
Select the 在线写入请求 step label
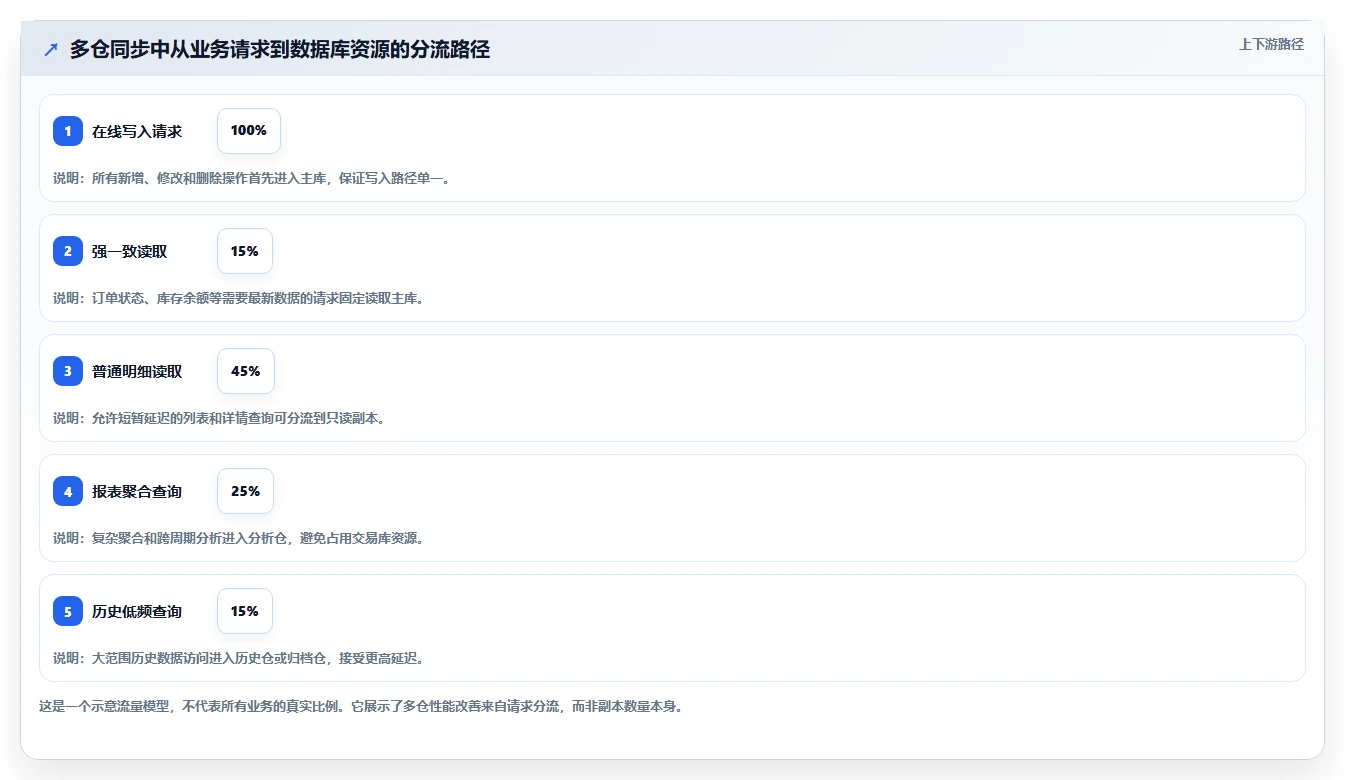coord(137,131)
